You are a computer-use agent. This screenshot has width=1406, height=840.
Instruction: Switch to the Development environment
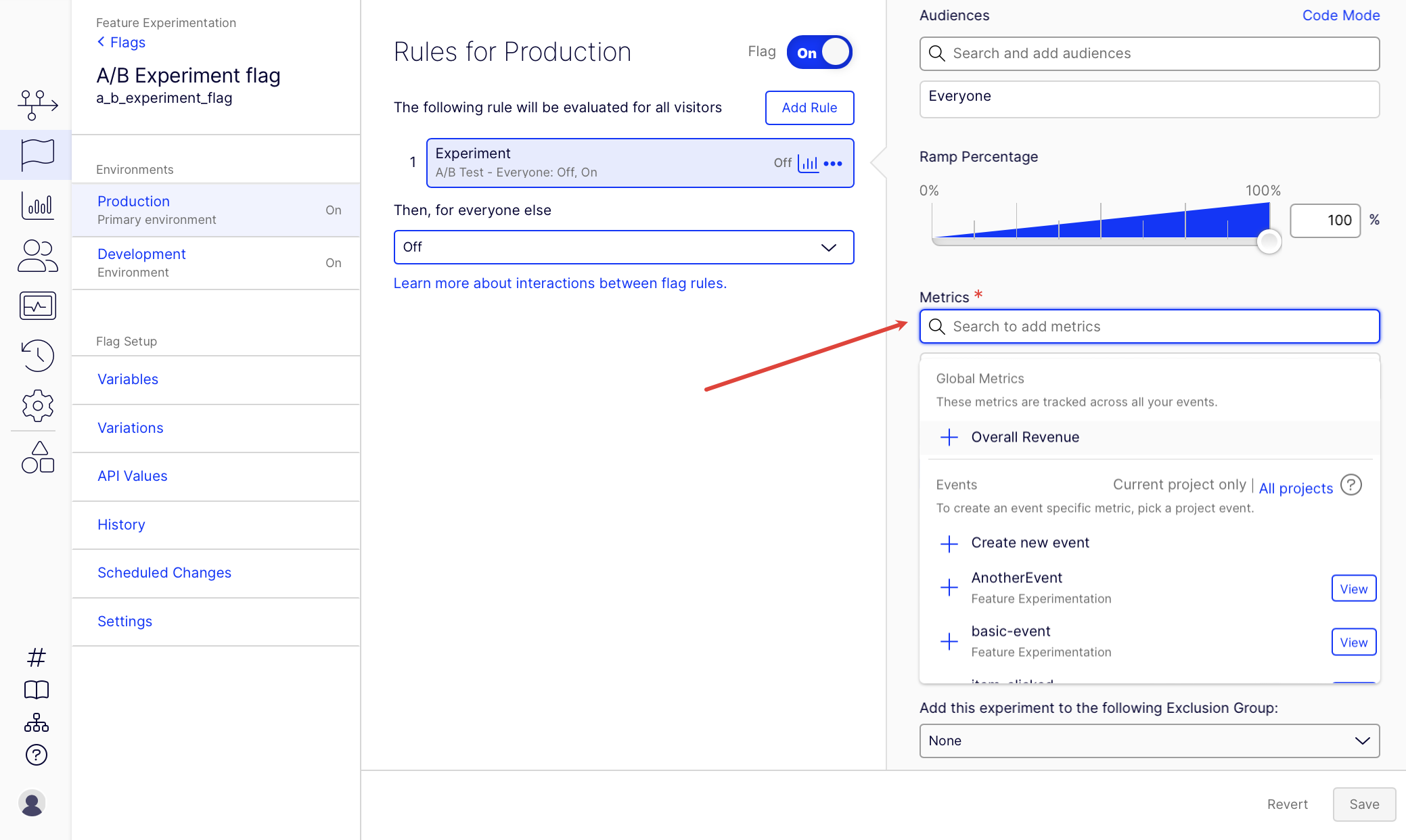[141, 254]
